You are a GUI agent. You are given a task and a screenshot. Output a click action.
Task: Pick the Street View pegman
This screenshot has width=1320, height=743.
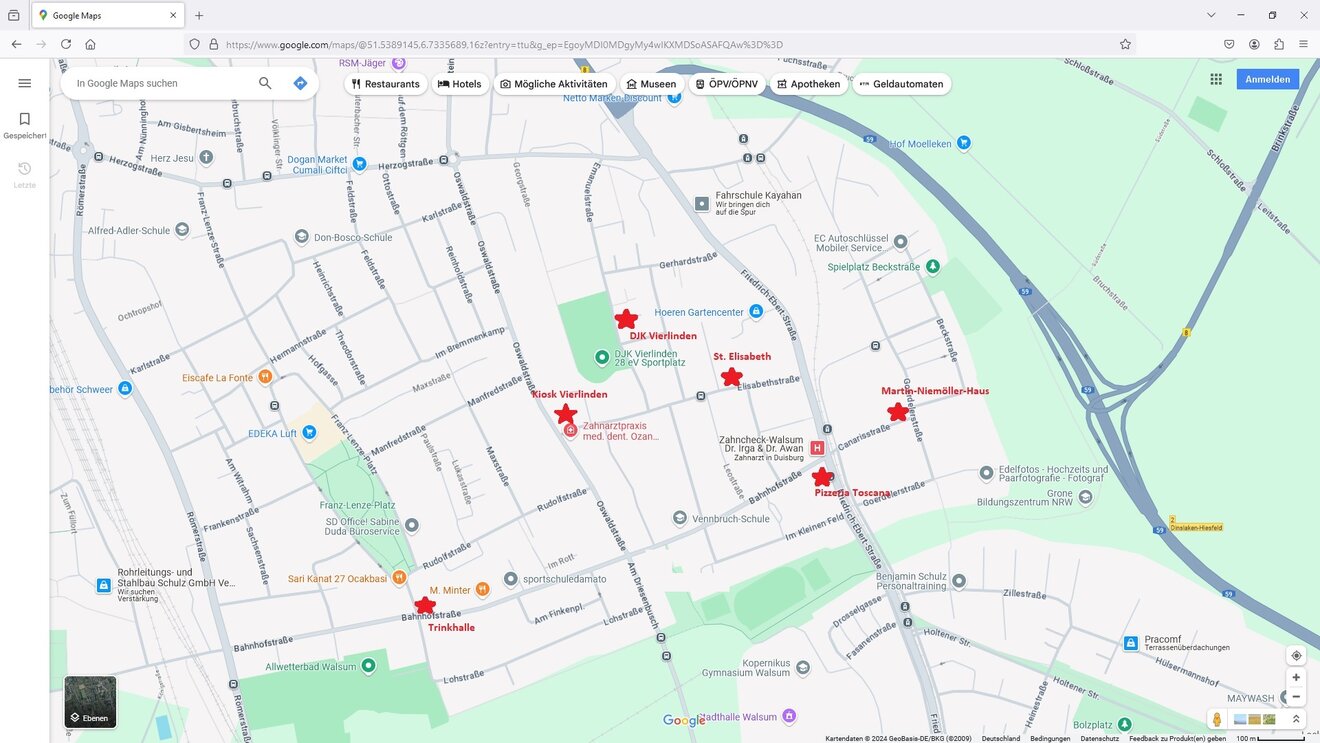(x=1217, y=719)
